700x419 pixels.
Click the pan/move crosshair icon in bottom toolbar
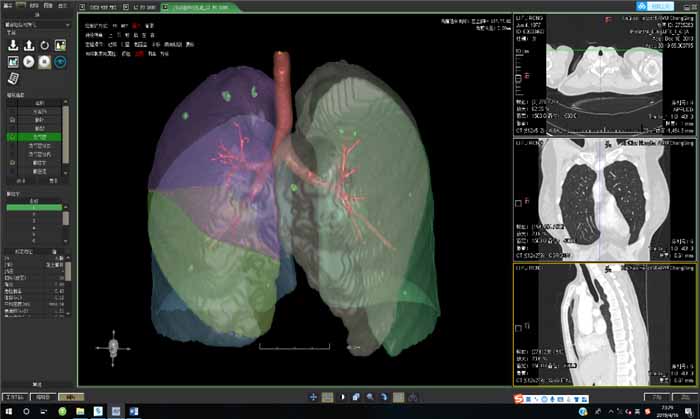click(313, 397)
